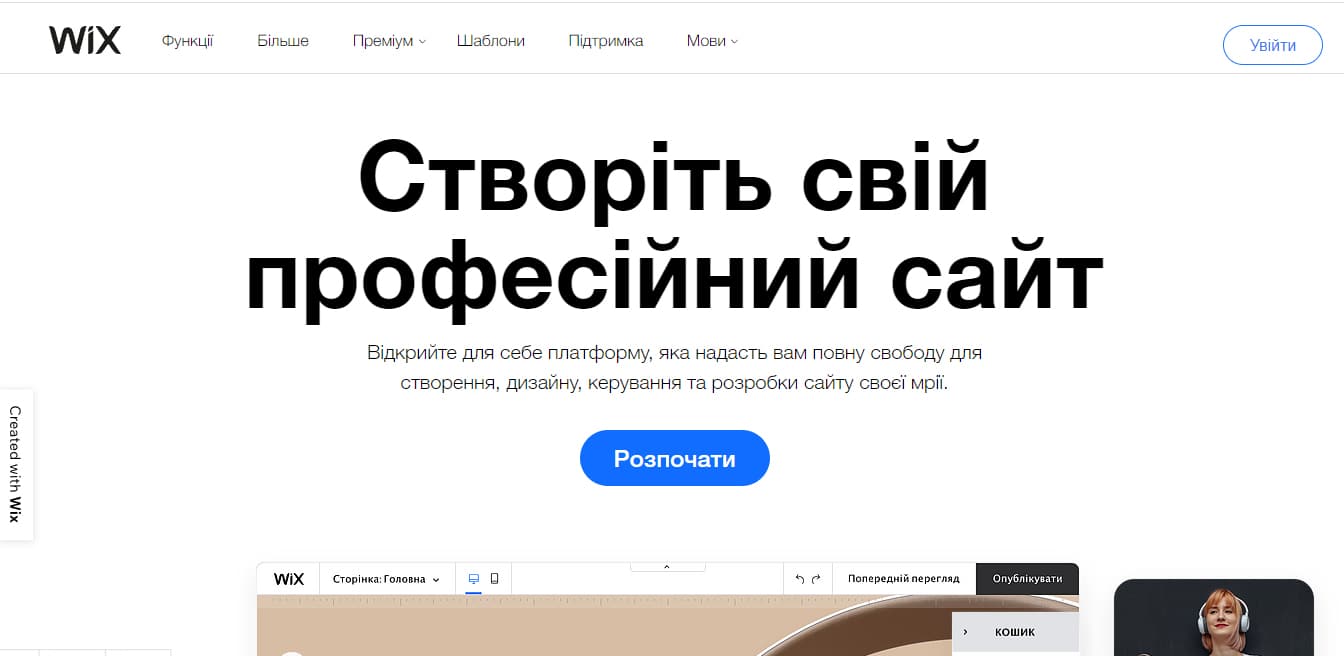Click Попередній перегляд in editor preview
The width and height of the screenshot is (1344, 656).
click(904, 579)
